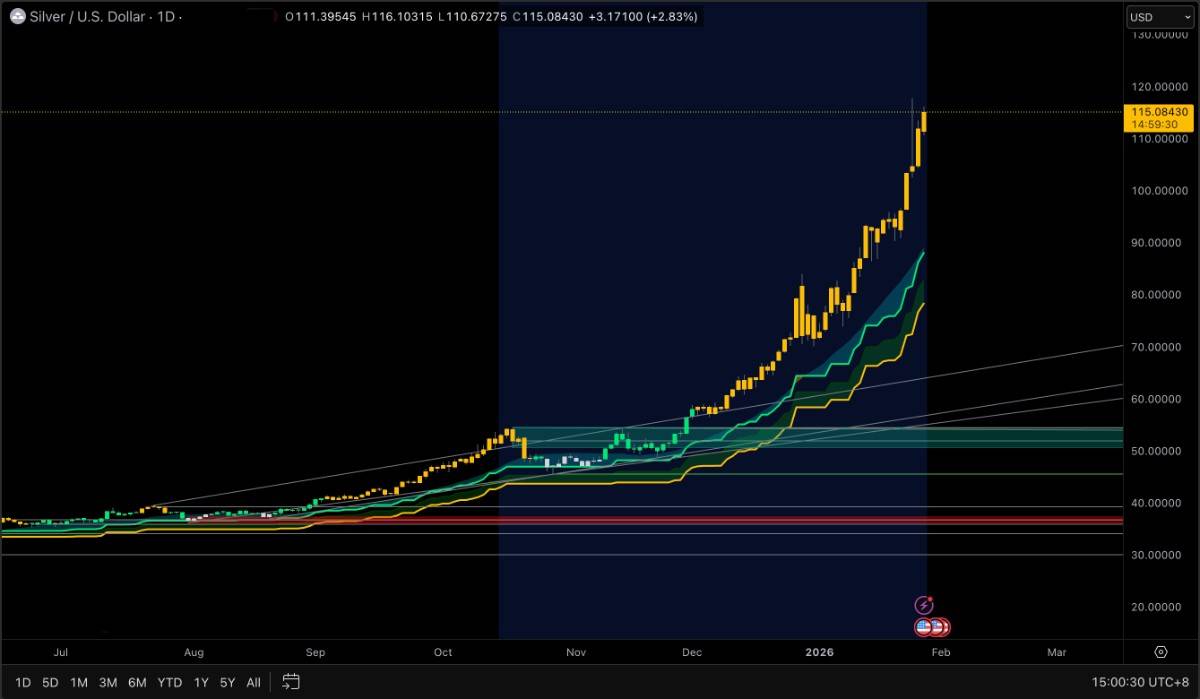This screenshot has height=699, width=1200.
Task: Set chart range to 1Y
Action: pos(201,683)
